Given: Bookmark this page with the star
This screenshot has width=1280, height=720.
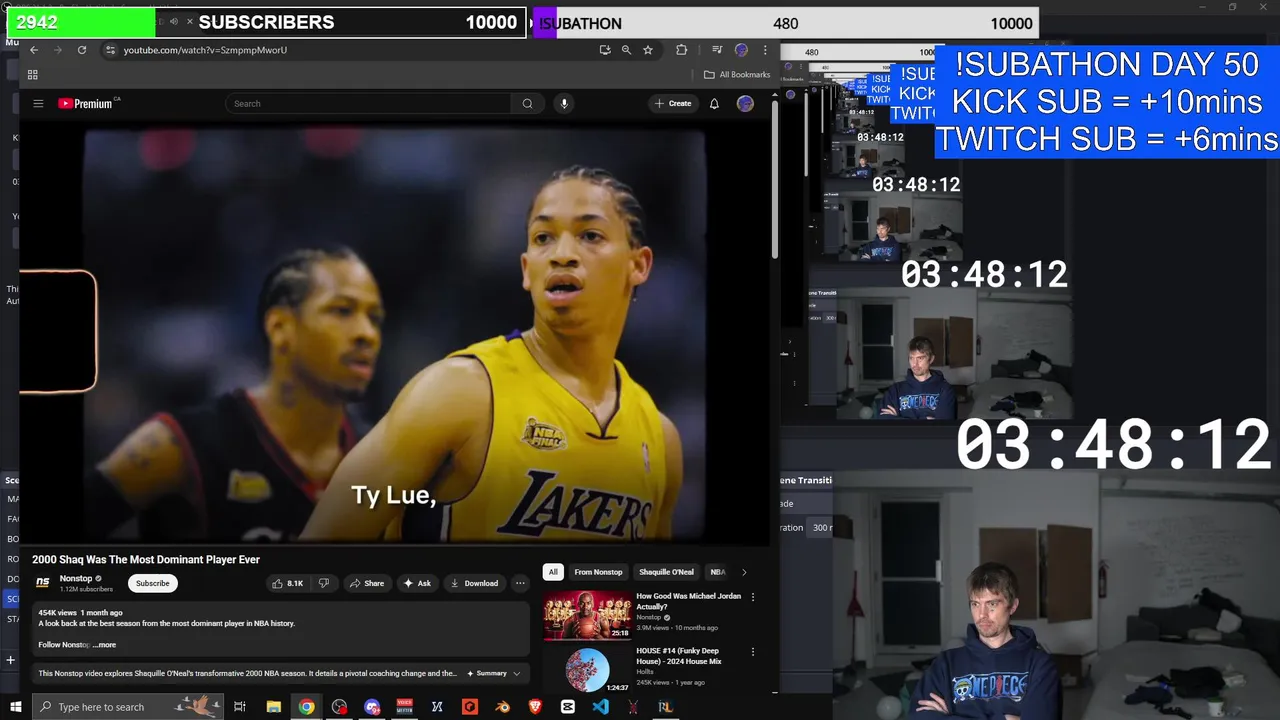Looking at the screenshot, I should (648, 50).
